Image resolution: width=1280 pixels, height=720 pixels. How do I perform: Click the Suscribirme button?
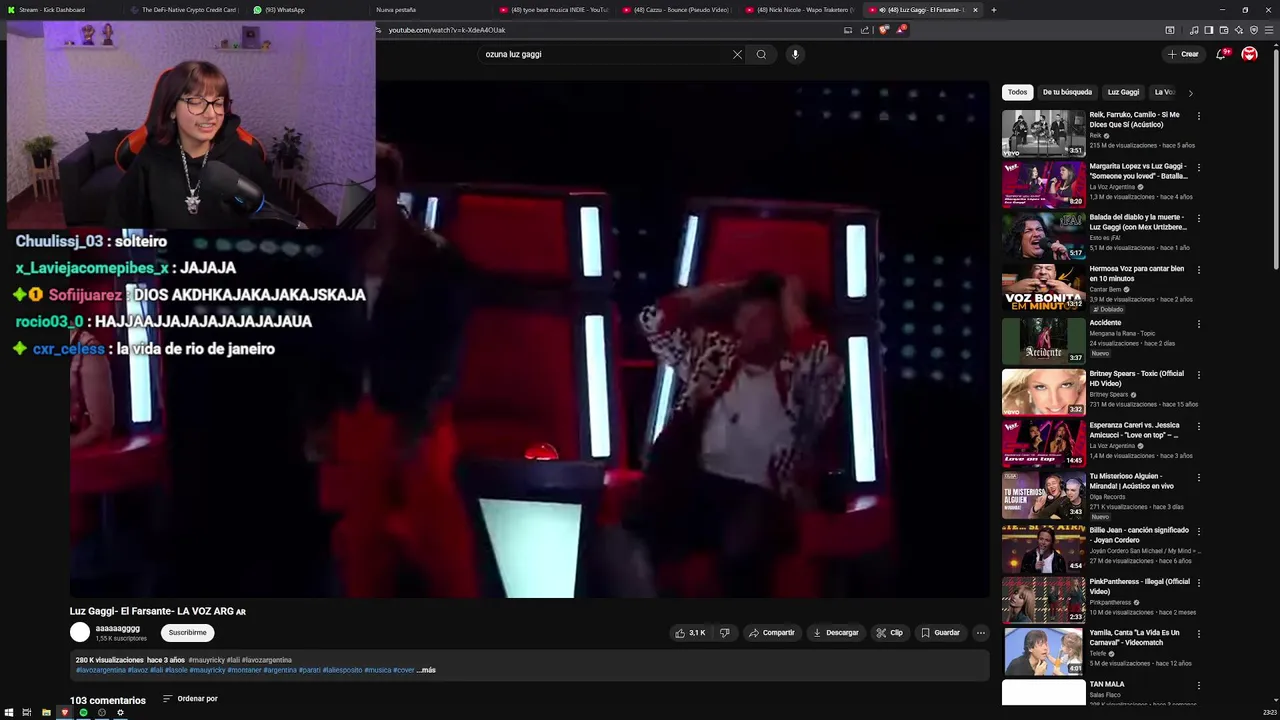coord(187,632)
